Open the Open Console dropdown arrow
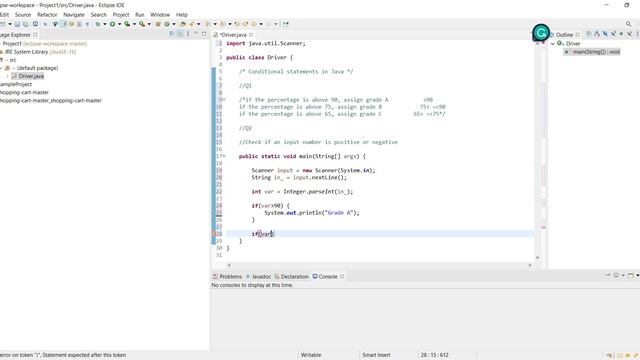Screen dimensions: 640x360 tap(638, 276)
